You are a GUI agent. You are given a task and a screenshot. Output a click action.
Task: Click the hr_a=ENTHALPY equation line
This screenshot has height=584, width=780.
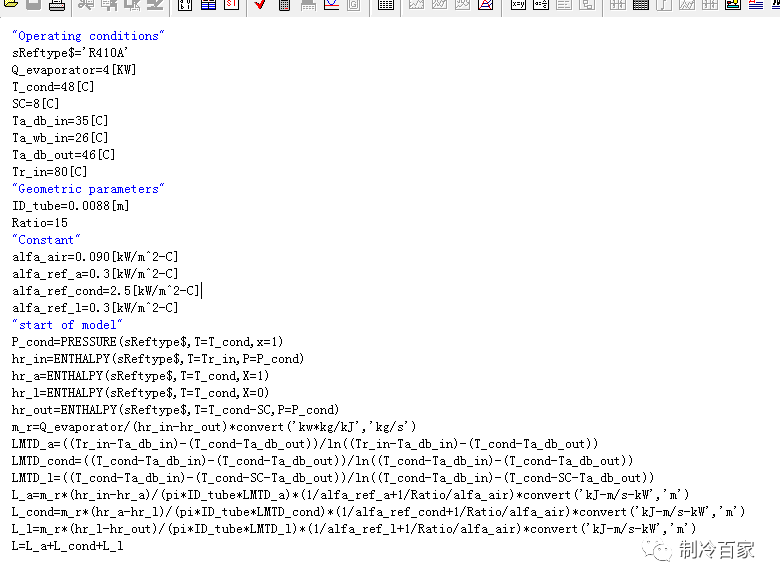click(140, 376)
